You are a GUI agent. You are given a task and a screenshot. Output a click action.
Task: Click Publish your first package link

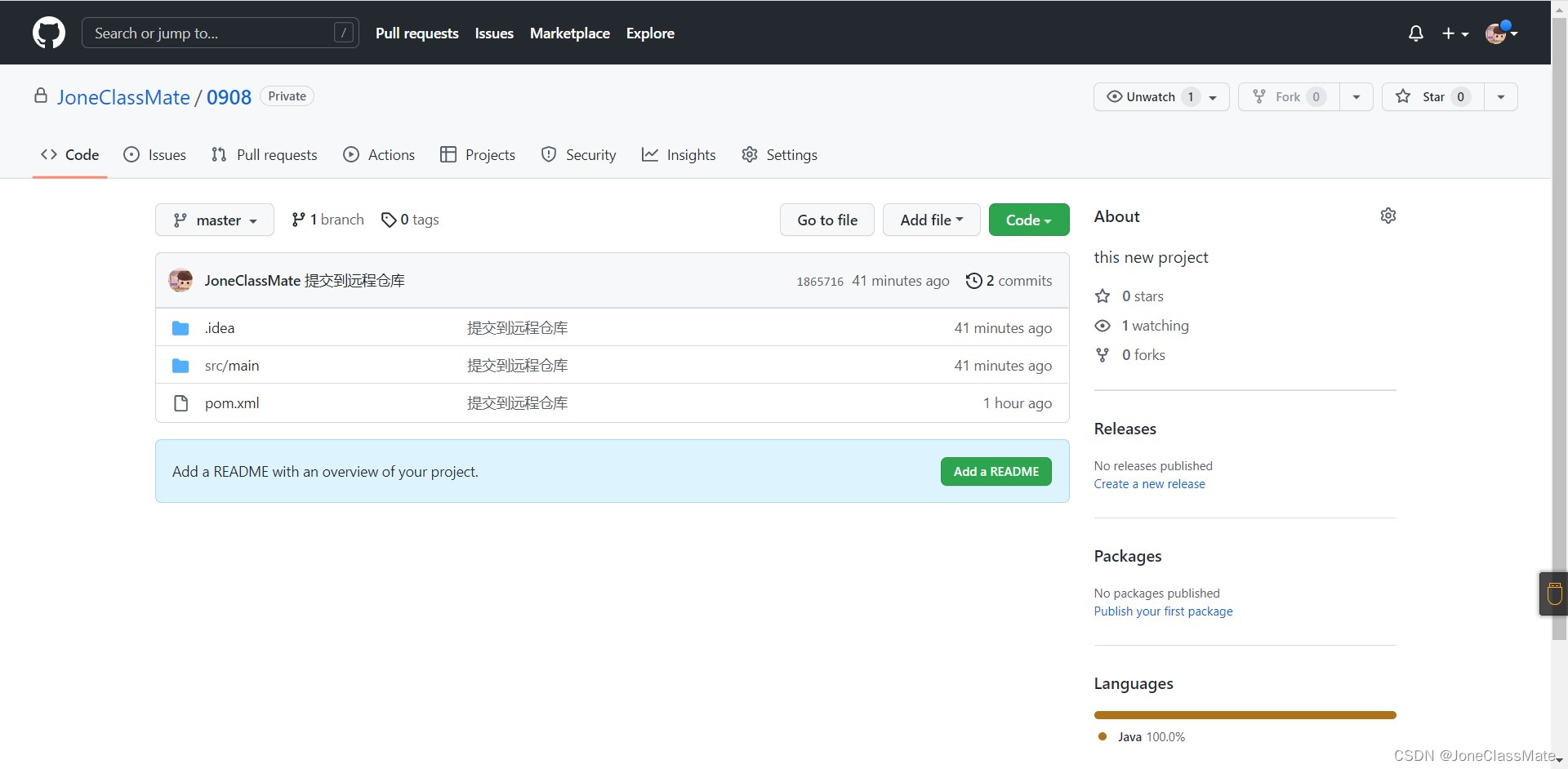pos(1163,611)
